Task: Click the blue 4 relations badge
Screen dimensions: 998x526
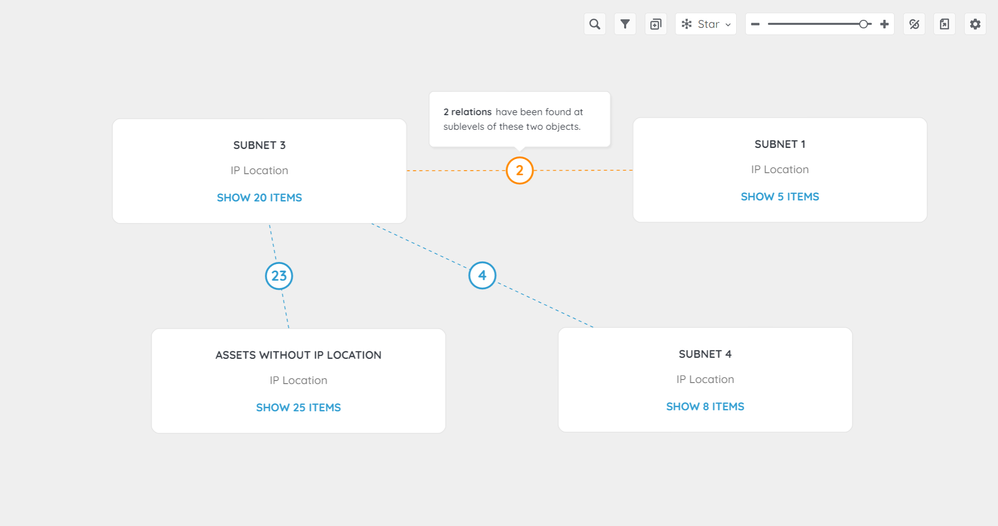Action: [482, 275]
